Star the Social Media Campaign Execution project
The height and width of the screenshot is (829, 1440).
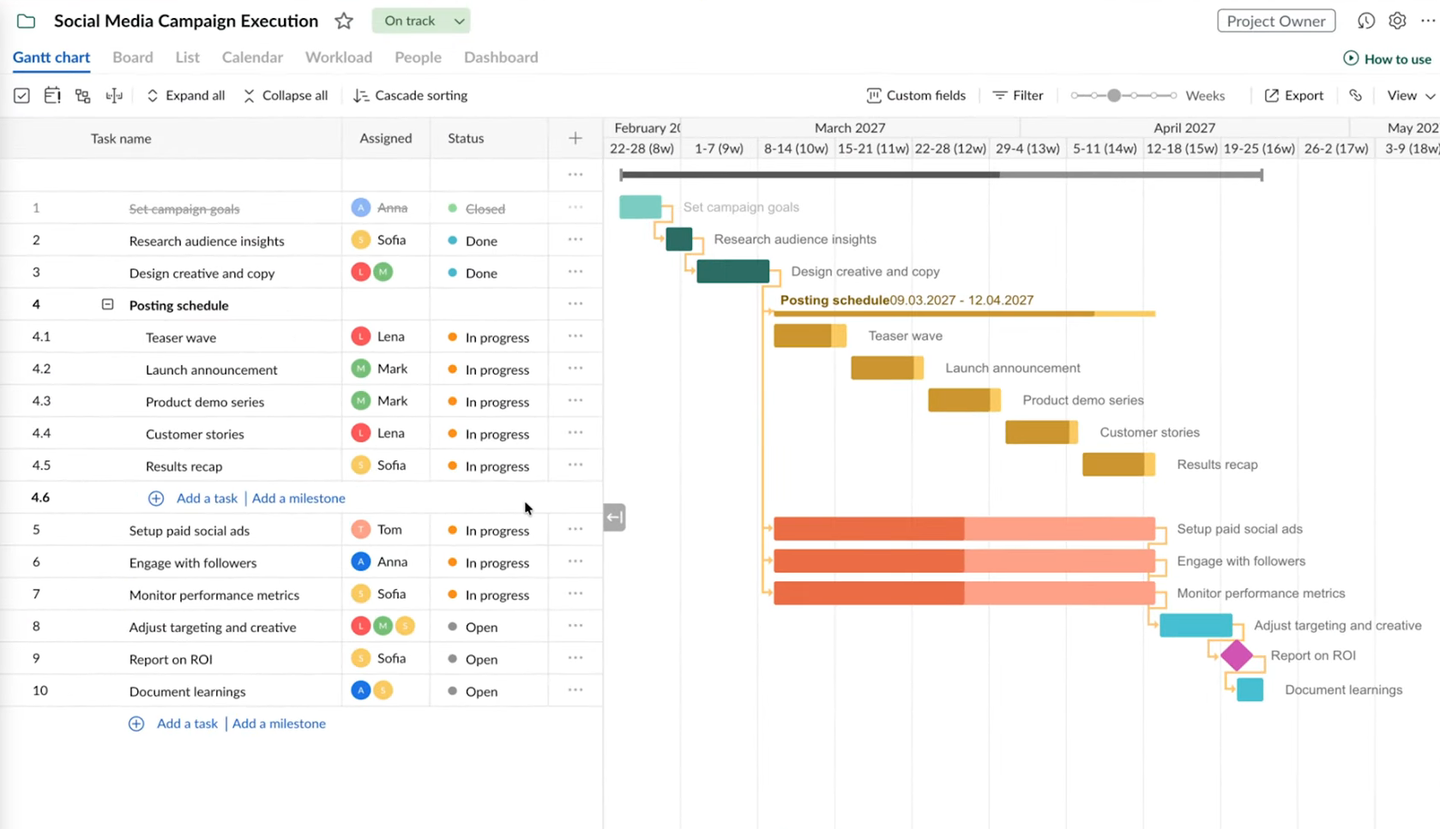(344, 21)
